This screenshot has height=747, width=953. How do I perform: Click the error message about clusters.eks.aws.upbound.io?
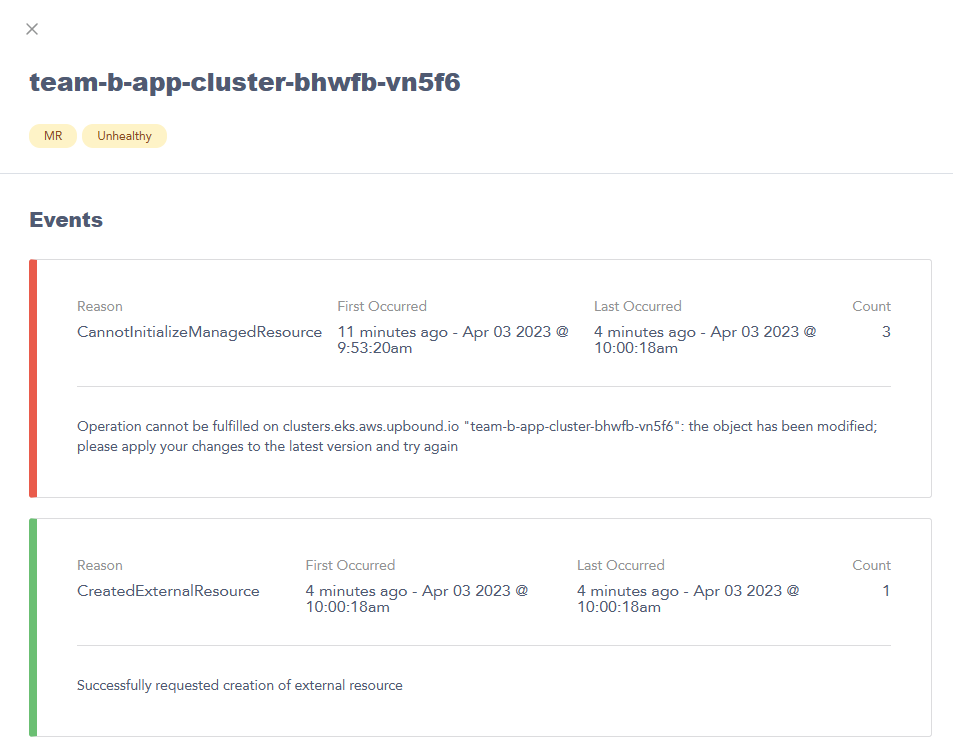(476, 436)
